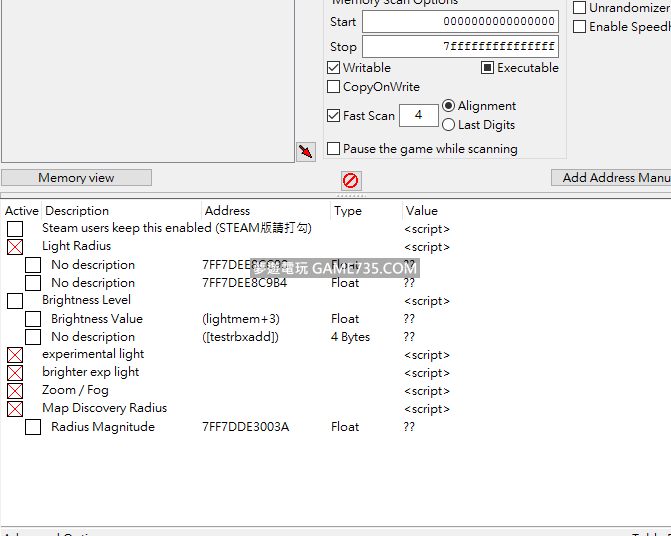Select the Radius Magnitude table entry
The image size is (671, 536).
click(103, 427)
